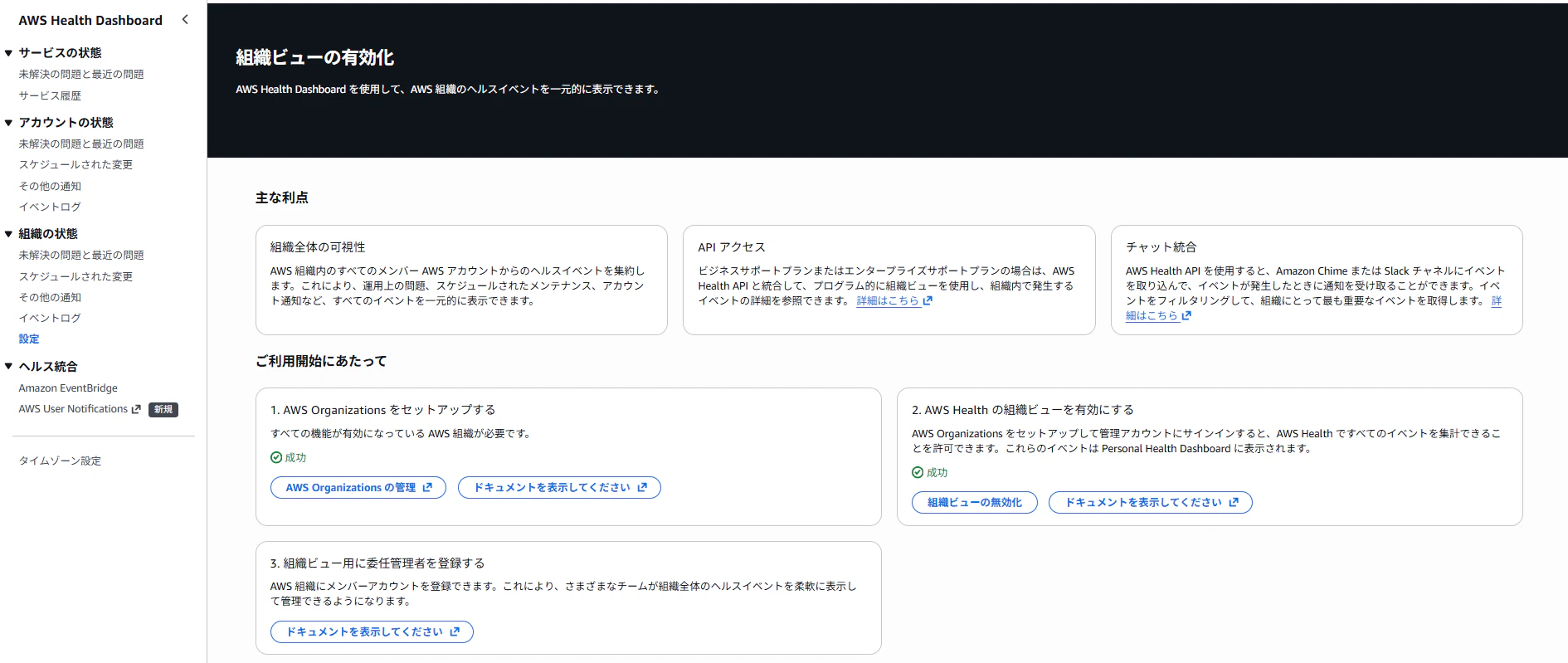The width and height of the screenshot is (1568, 663).
Task: Click external icon in step 2 documentation button
Action: pyautogui.click(x=1234, y=503)
